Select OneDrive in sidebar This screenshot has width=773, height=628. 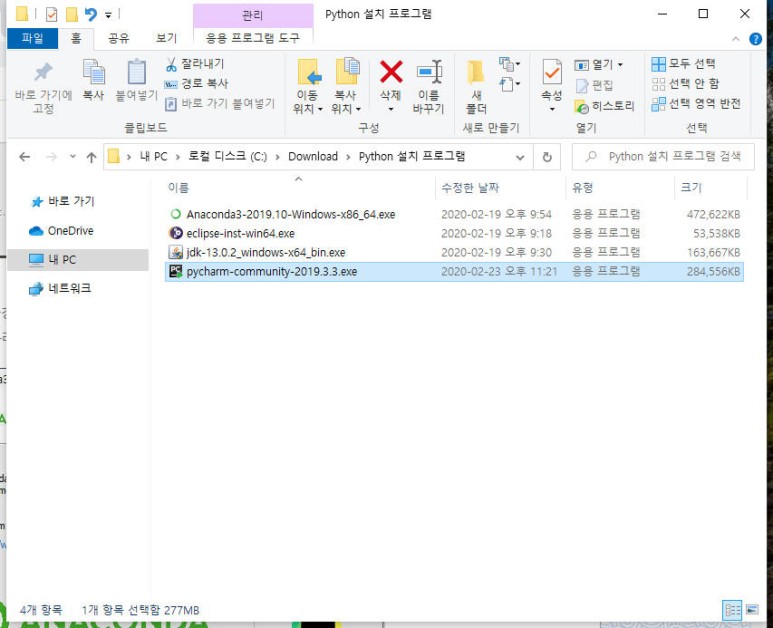pos(61,231)
